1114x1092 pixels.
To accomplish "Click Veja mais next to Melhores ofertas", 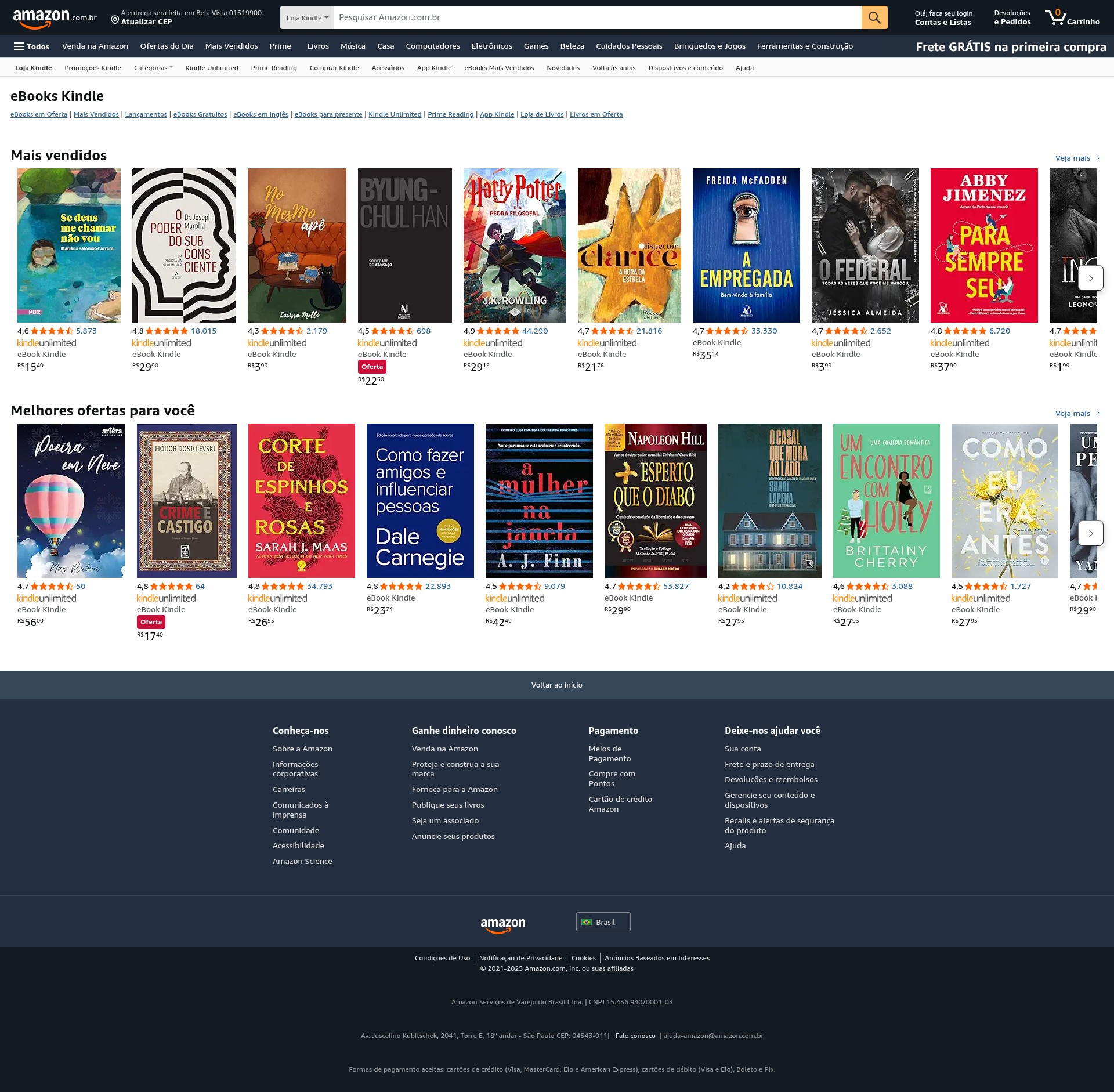I will 1077,413.
